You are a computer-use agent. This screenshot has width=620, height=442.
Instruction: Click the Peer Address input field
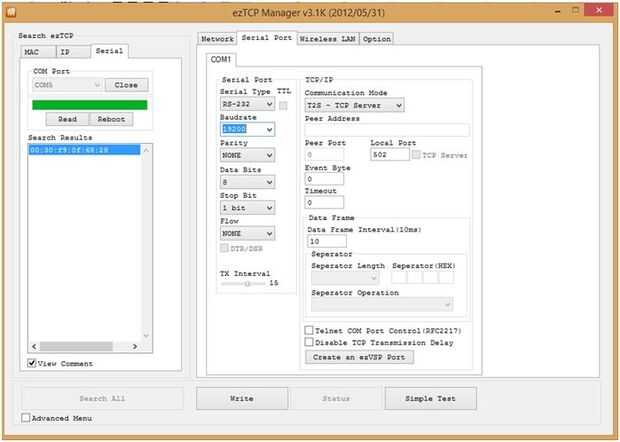[x=387, y=130]
